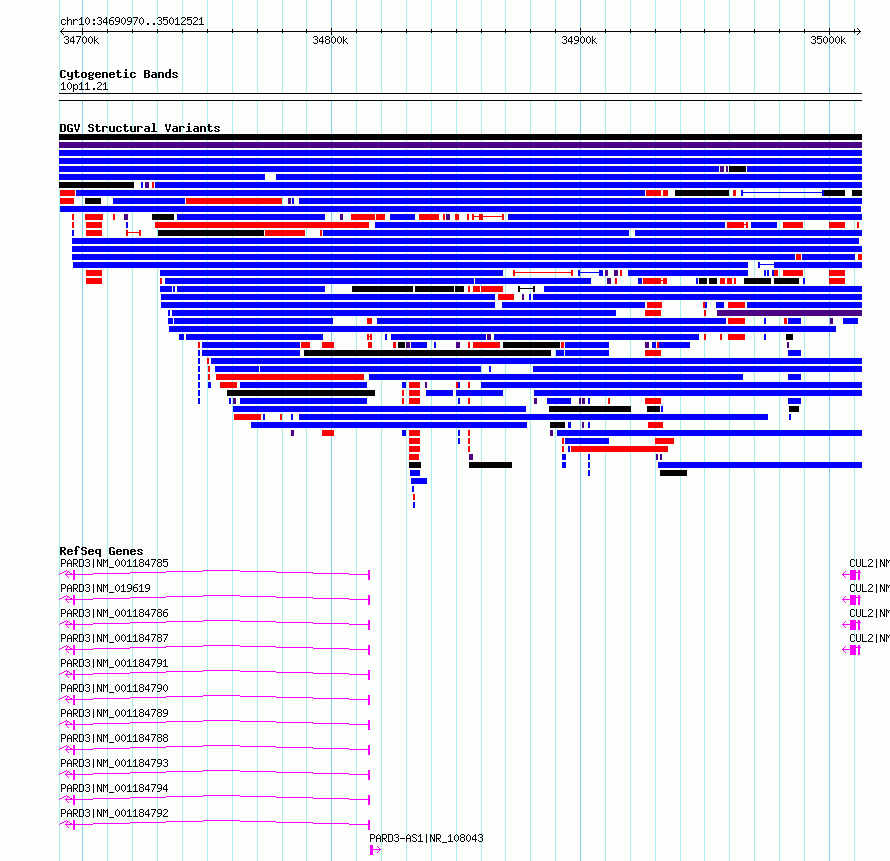Click the PARD3|NM_001184788 transcript label
The height and width of the screenshot is (861, 890).
pos(114,738)
